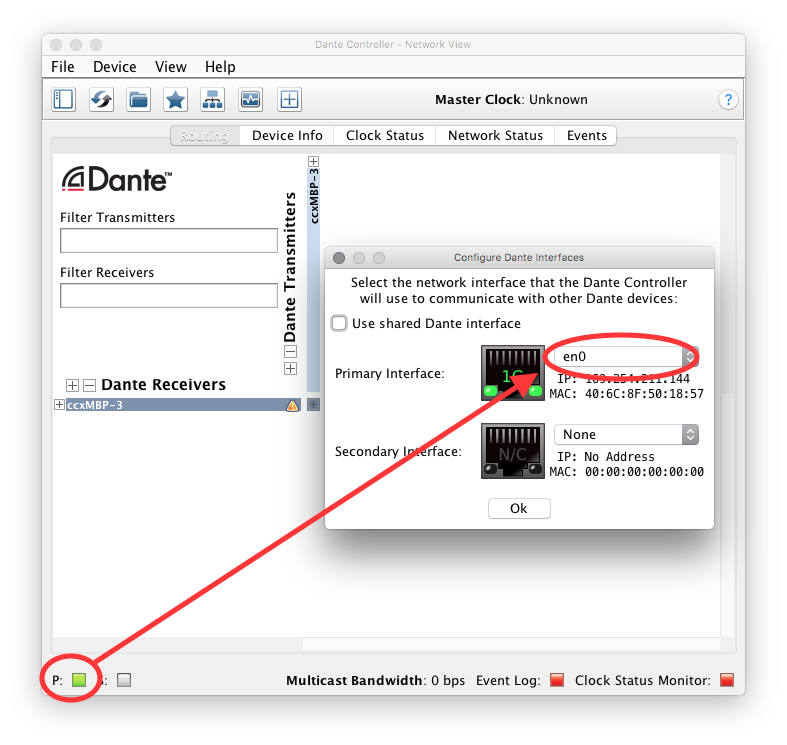Expand all Dante Transmitters with plus box
Image resolution: width=787 pixels, height=745 pixels.
coord(291,368)
